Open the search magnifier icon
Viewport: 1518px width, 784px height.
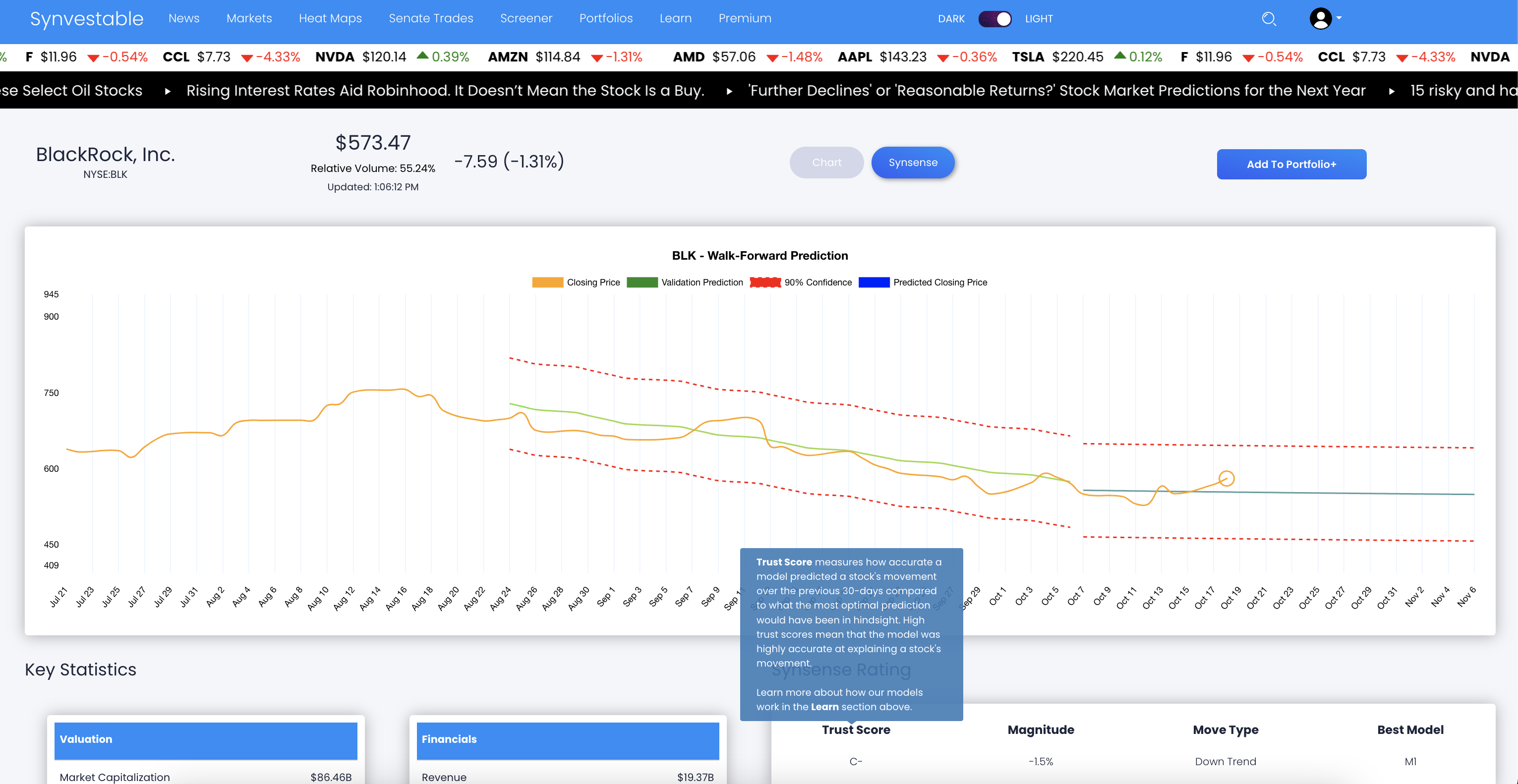tap(1269, 19)
